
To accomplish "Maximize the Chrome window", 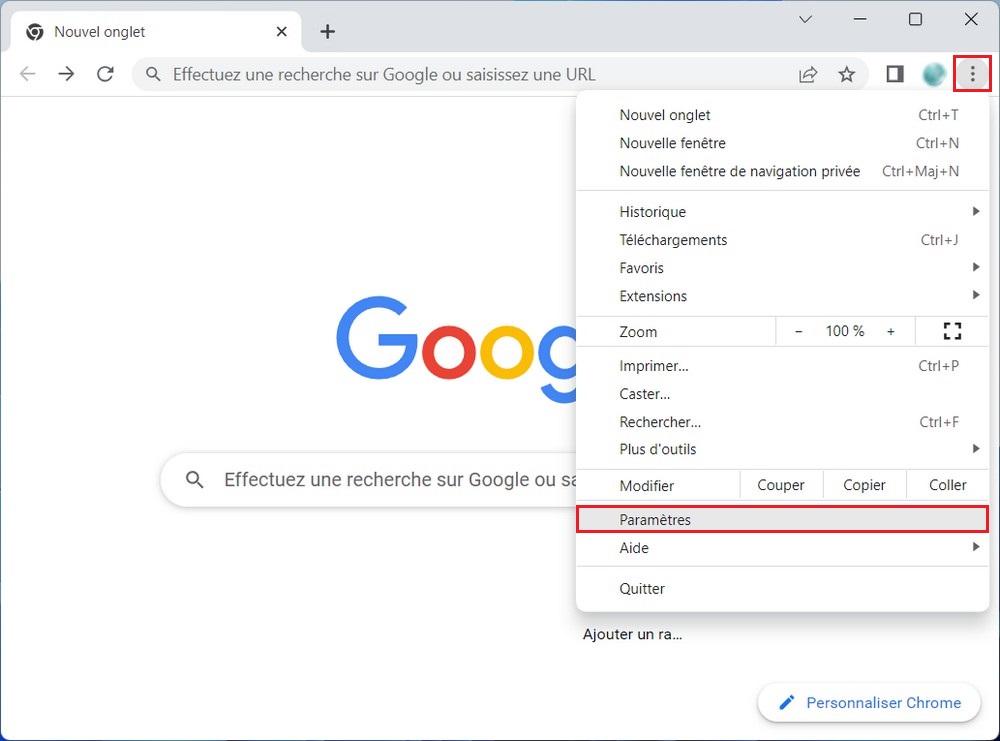I will pyautogui.click(x=915, y=19).
